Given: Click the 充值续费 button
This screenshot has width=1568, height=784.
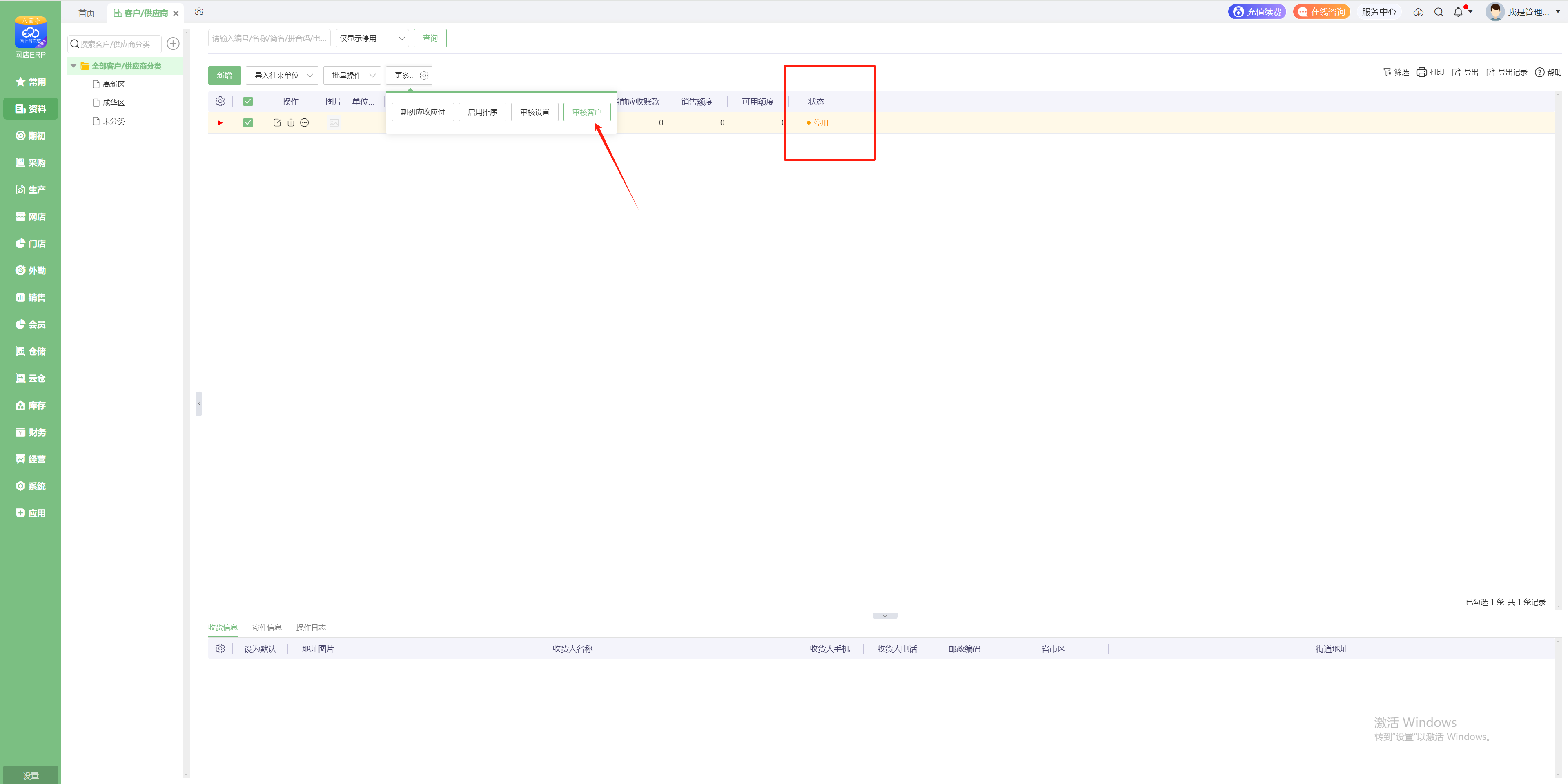Looking at the screenshot, I should [1257, 11].
